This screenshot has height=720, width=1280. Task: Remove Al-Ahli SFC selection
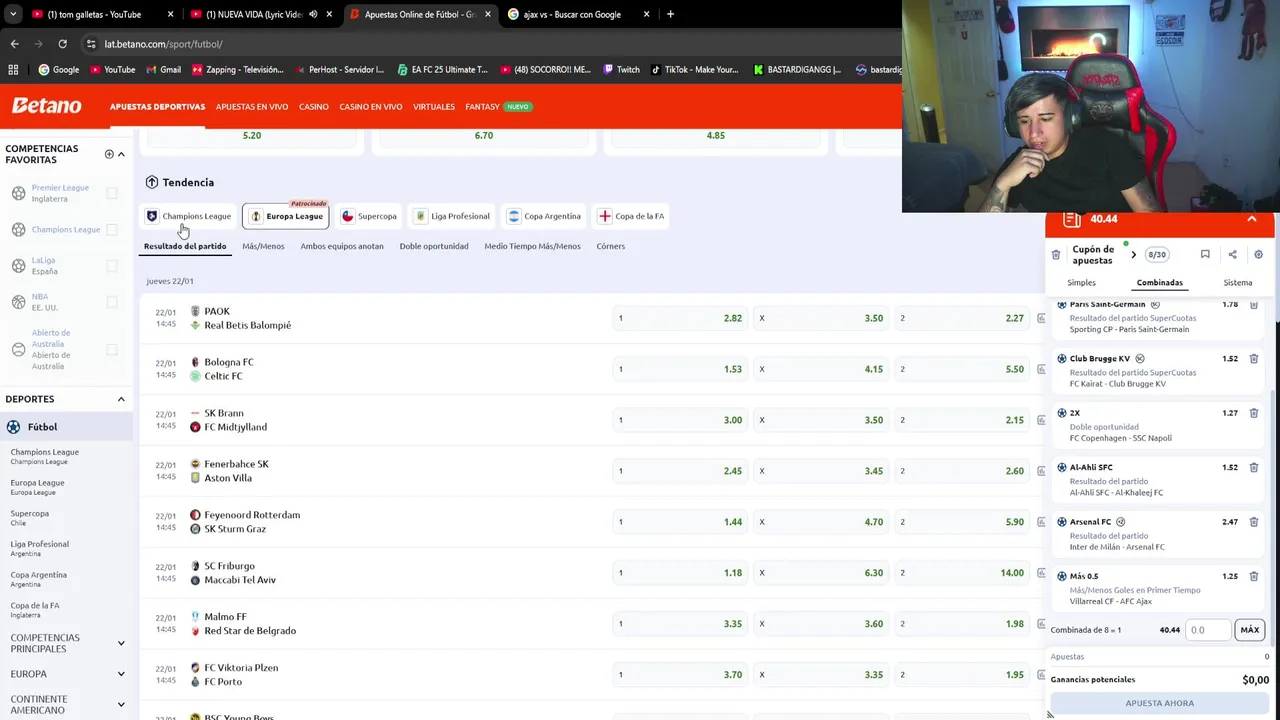pyautogui.click(x=1253, y=467)
